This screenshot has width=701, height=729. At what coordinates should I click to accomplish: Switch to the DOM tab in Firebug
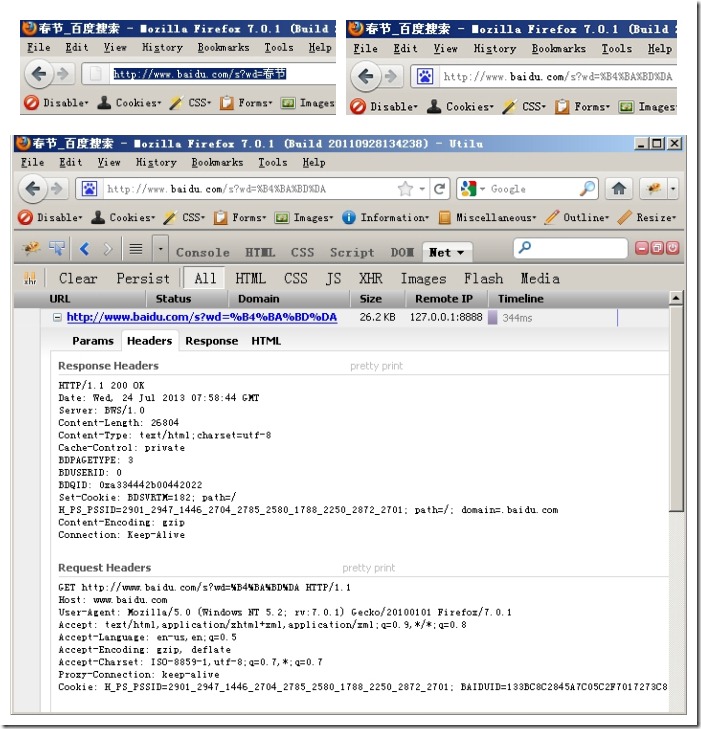click(402, 252)
